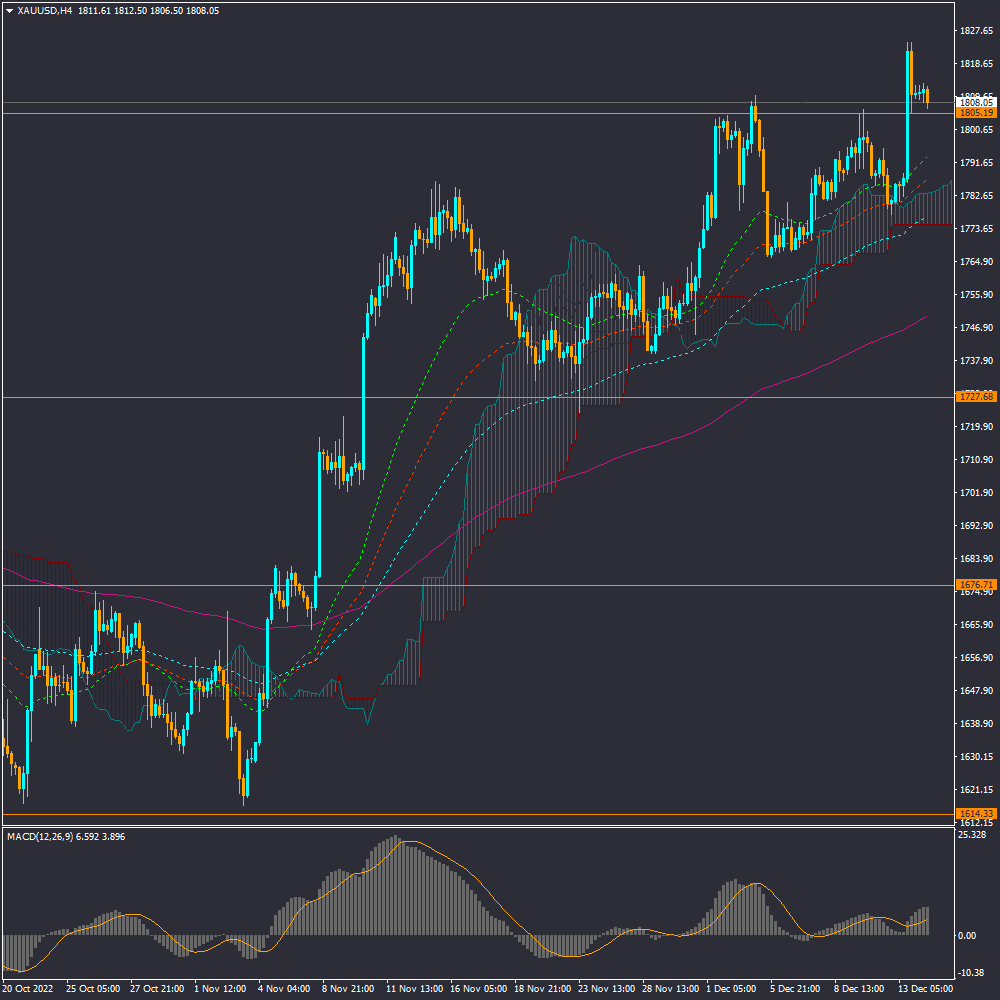Screen dimensions: 1000x1000
Task: Click the 1800.65 value on price scale
Action: pos(975,130)
